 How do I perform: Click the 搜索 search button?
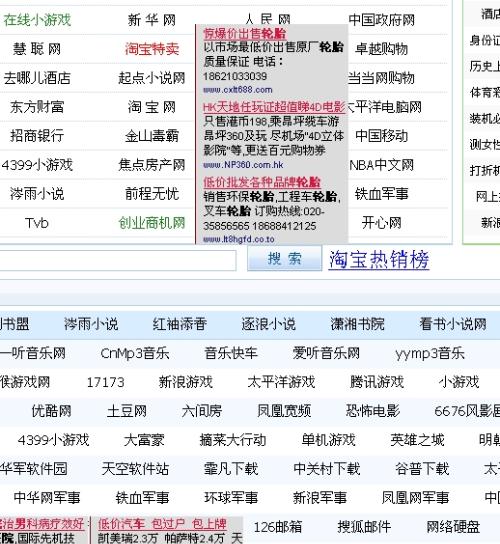click(x=284, y=258)
